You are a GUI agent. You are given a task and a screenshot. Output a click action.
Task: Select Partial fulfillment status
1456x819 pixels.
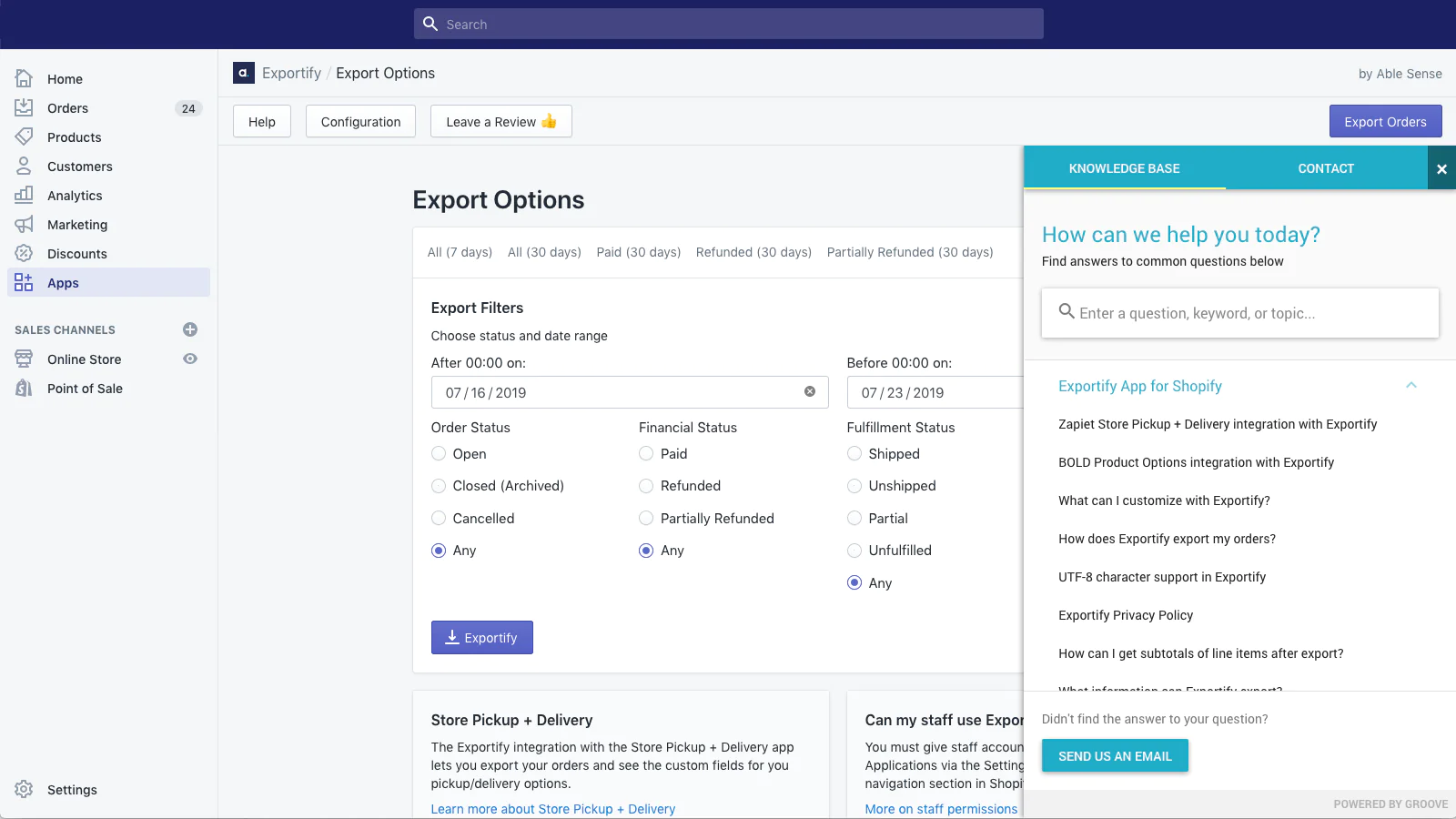tap(854, 518)
